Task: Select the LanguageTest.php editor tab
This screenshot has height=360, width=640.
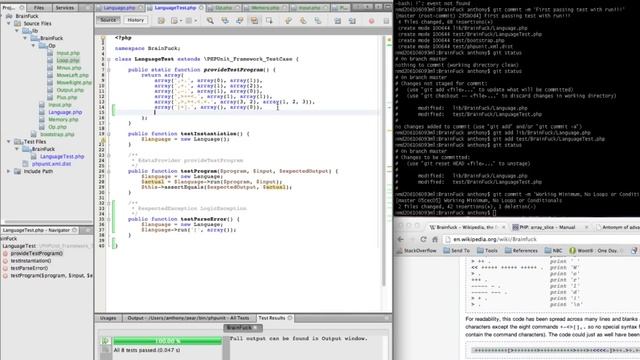Action: tap(175, 7)
